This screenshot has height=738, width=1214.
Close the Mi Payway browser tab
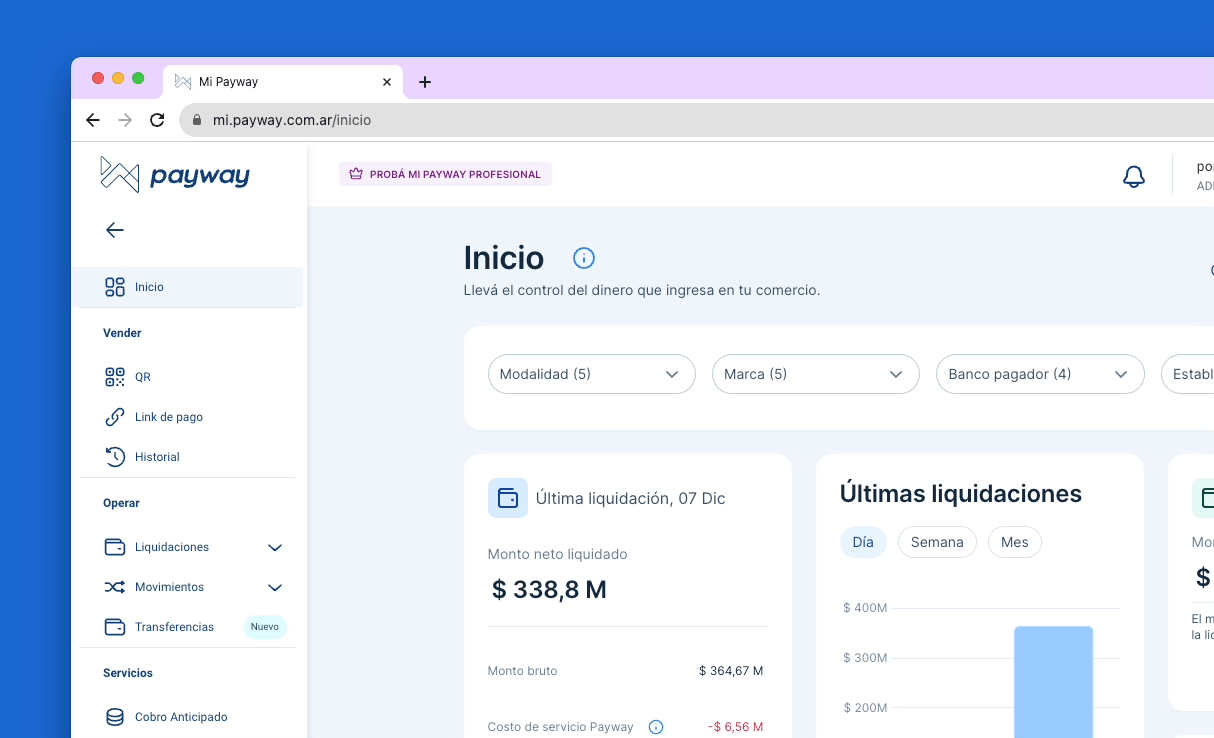(x=387, y=82)
